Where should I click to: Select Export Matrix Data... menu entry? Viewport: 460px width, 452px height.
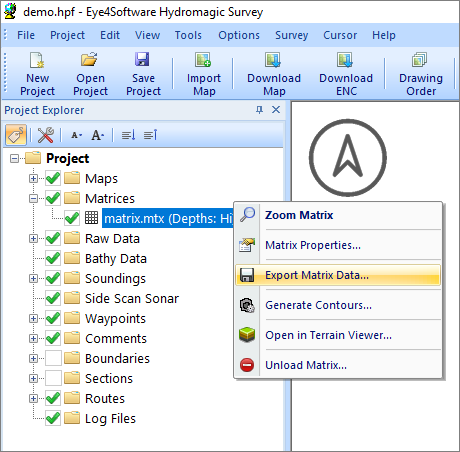(x=338, y=275)
